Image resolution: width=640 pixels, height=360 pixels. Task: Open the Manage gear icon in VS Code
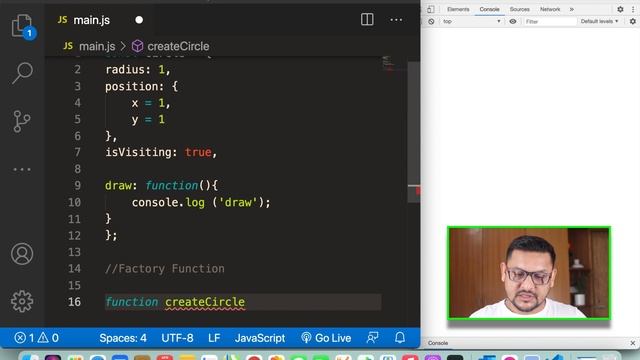pyautogui.click(x=22, y=302)
